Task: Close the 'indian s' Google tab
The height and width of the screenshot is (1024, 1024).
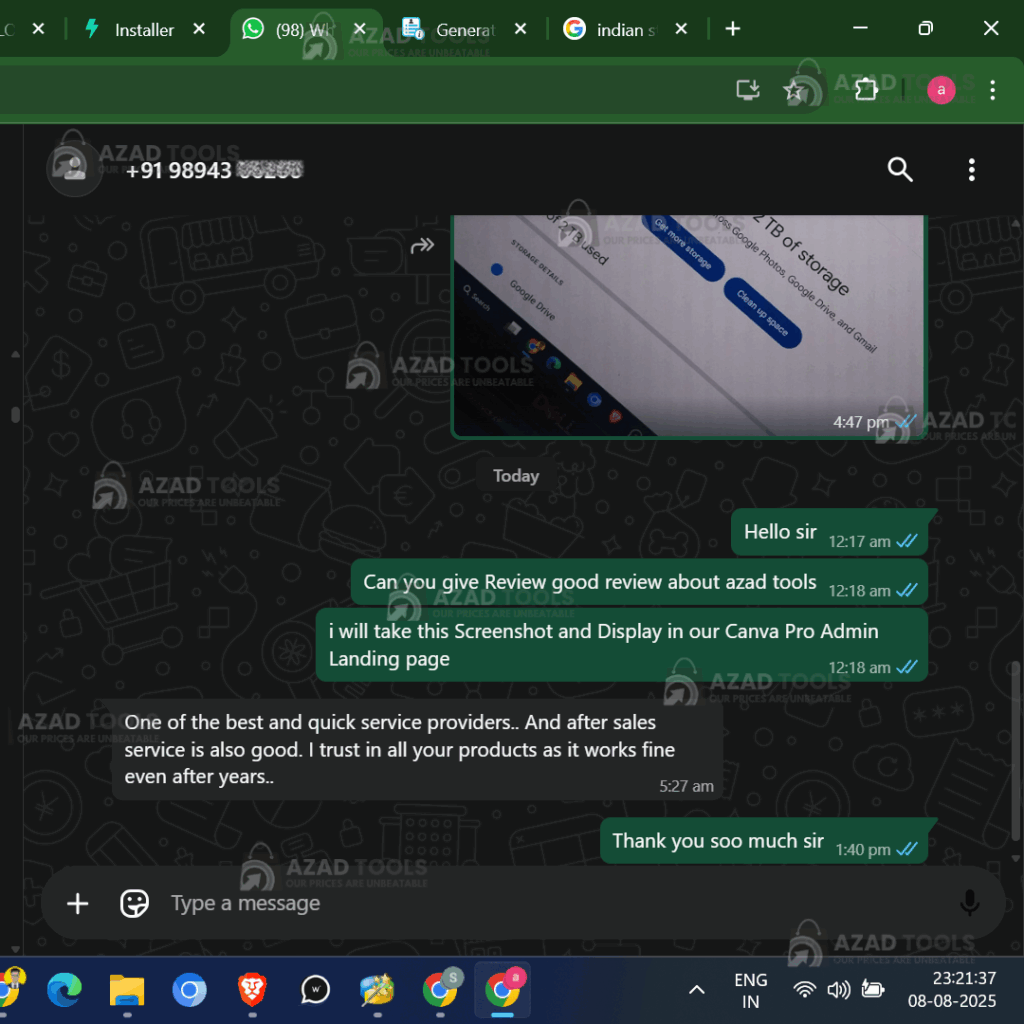Action: tap(681, 29)
